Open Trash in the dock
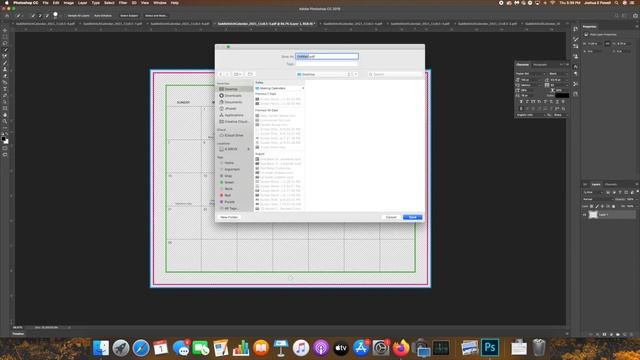The height and width of the screenshot is (360, 640). click(539, 348)
